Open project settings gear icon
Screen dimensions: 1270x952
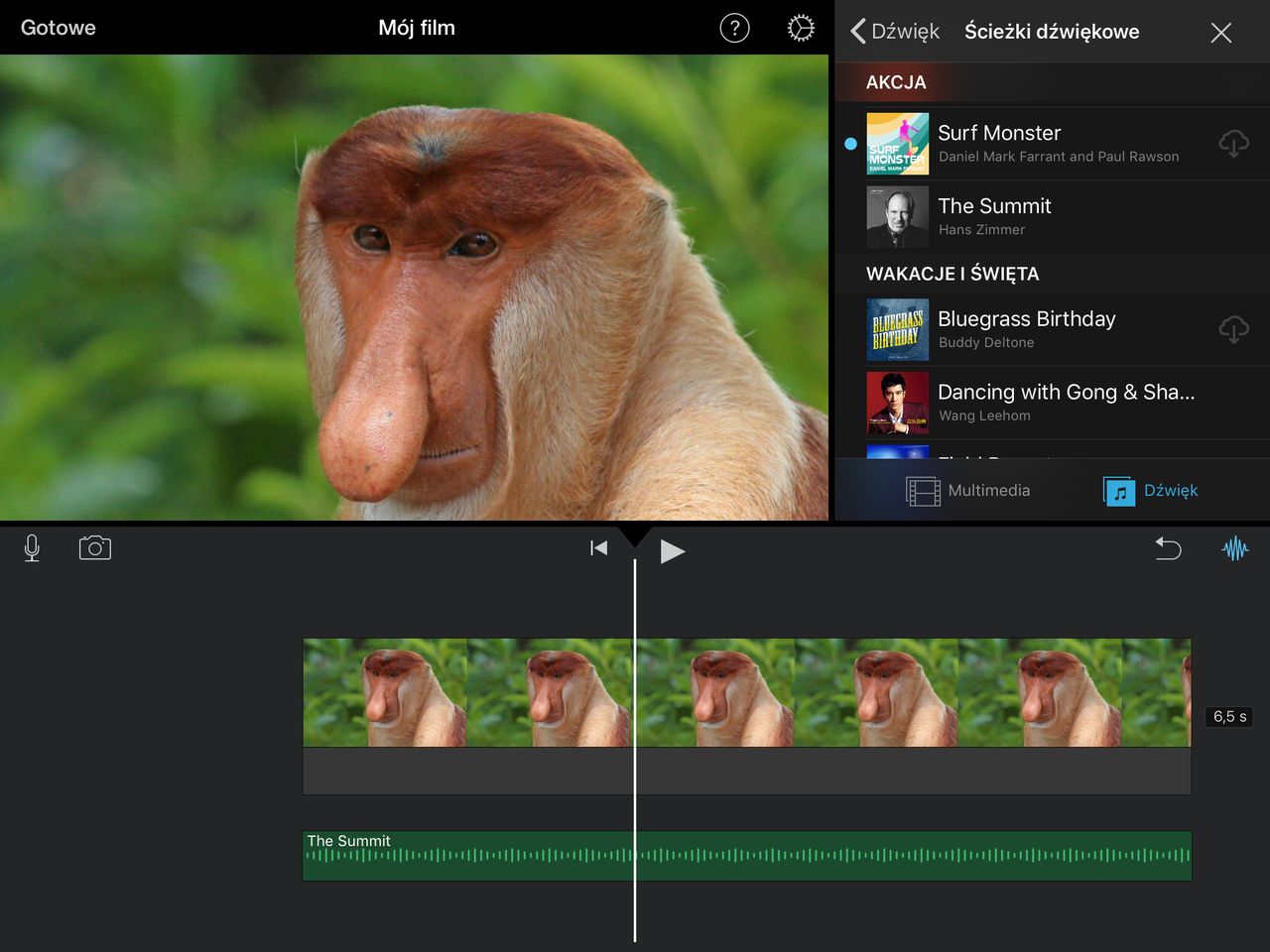coord(801,29)
